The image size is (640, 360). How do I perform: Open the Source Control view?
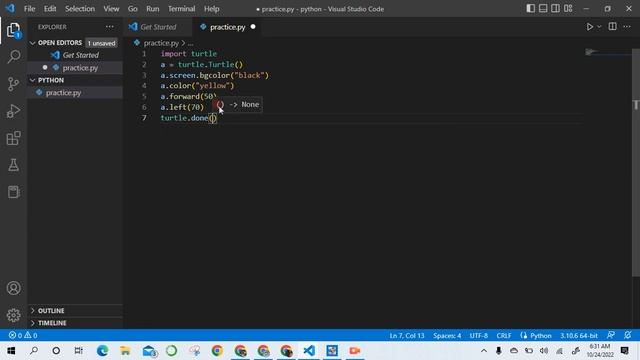pos(13,84)
